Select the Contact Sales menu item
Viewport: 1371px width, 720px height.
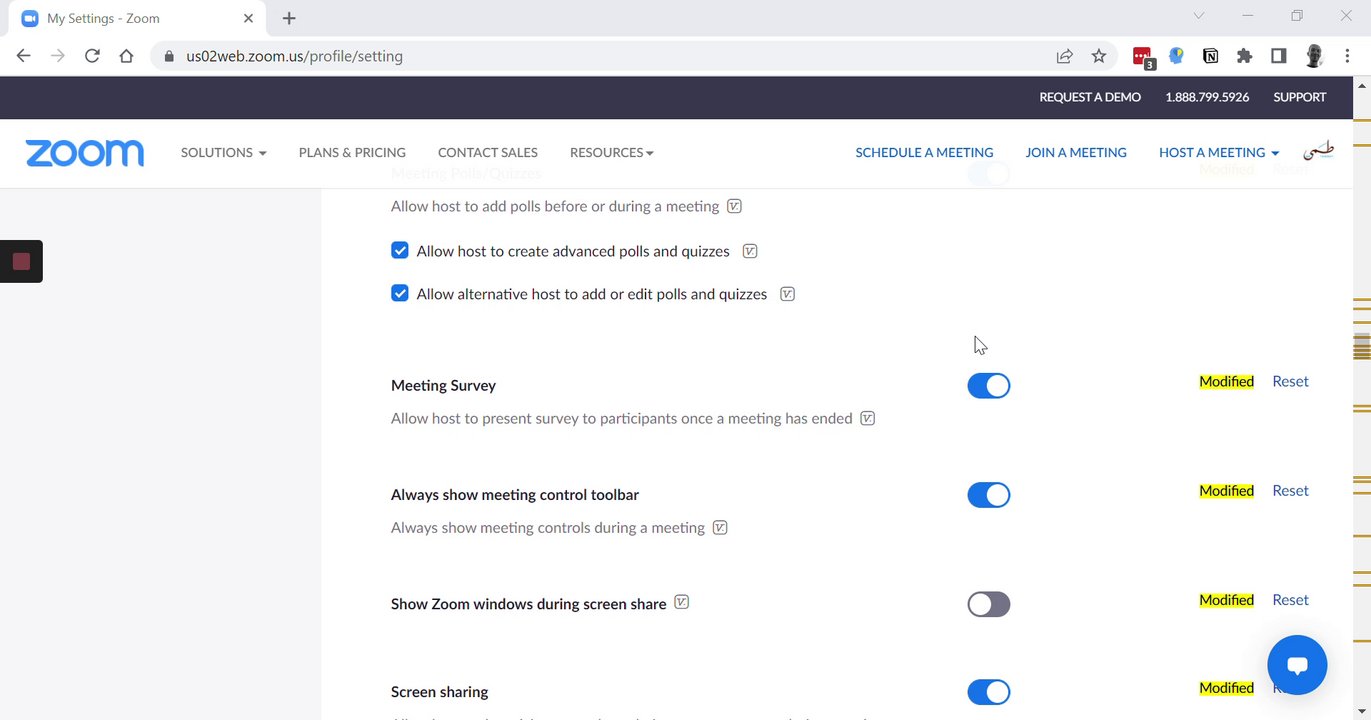click(x=488, y=153)
